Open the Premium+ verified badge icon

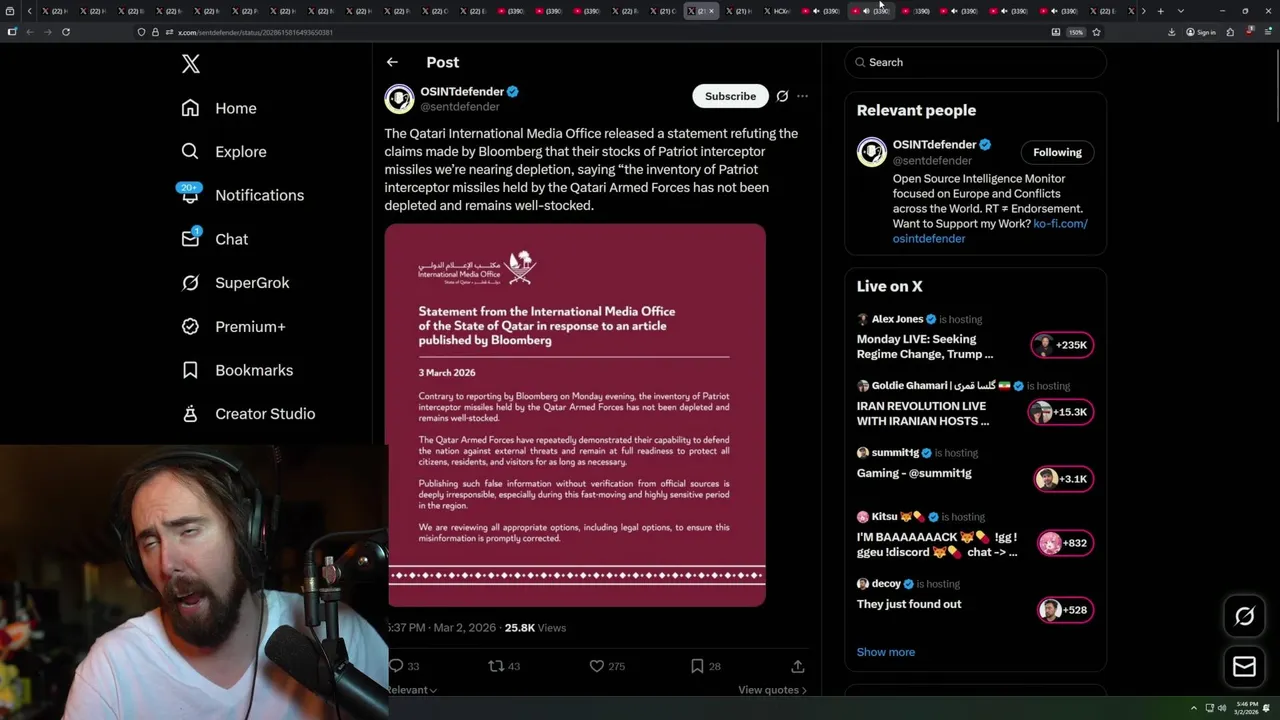point(190,326)
